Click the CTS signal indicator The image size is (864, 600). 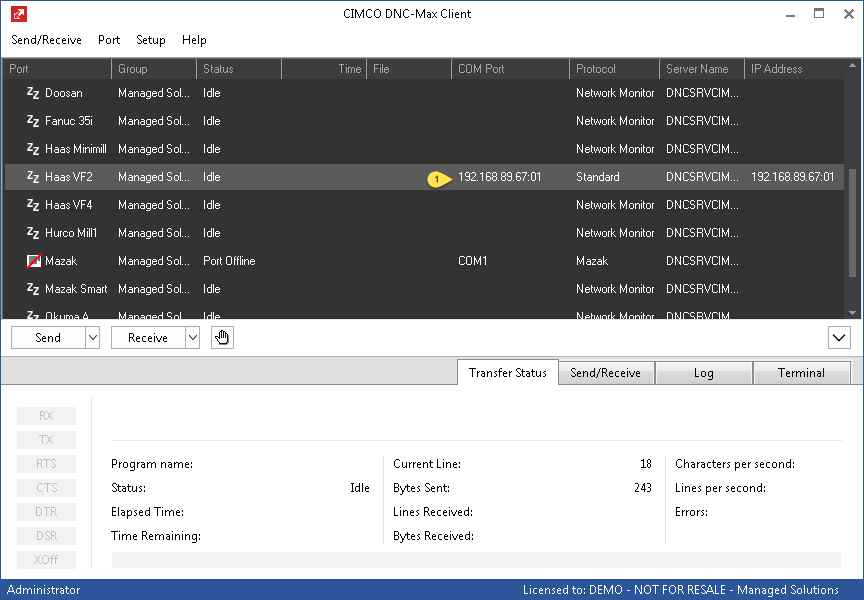tap(46, 488)
